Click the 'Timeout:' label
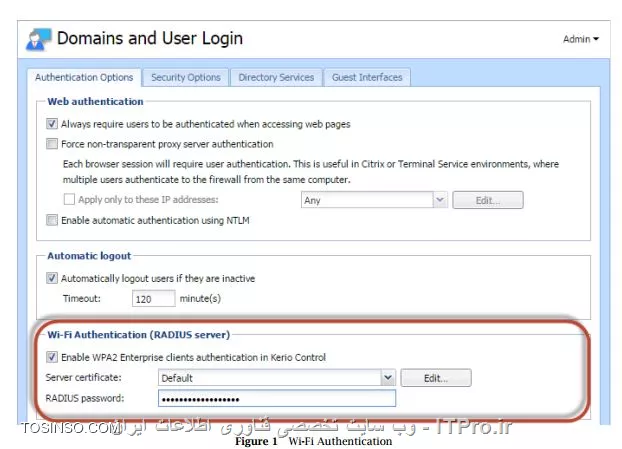The image size is (622, 449). point(82,298)
